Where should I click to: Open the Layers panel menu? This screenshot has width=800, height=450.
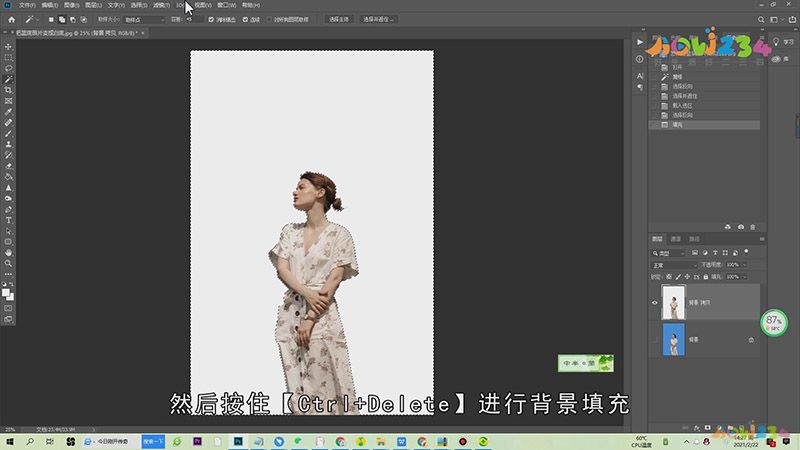tap(762, 239)
